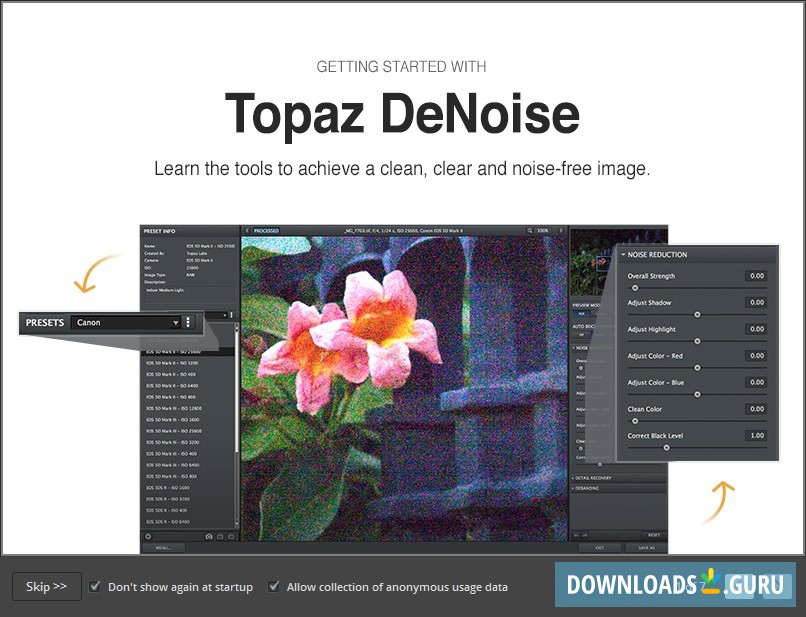806x617 pixels.
Task: Select preset EOS 5D Mark II - ISO 3200
Action: [x=172, y=363]
